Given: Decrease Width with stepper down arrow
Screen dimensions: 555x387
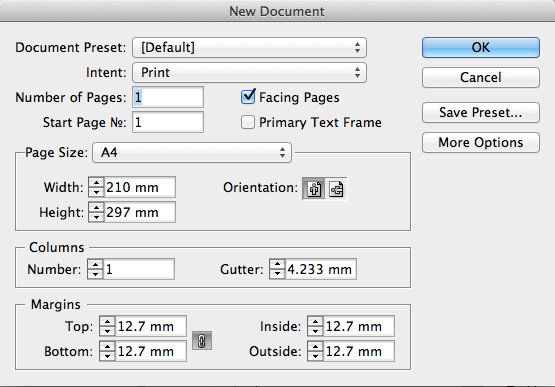Looking at the screenshot, I should [x=96, y=192].
